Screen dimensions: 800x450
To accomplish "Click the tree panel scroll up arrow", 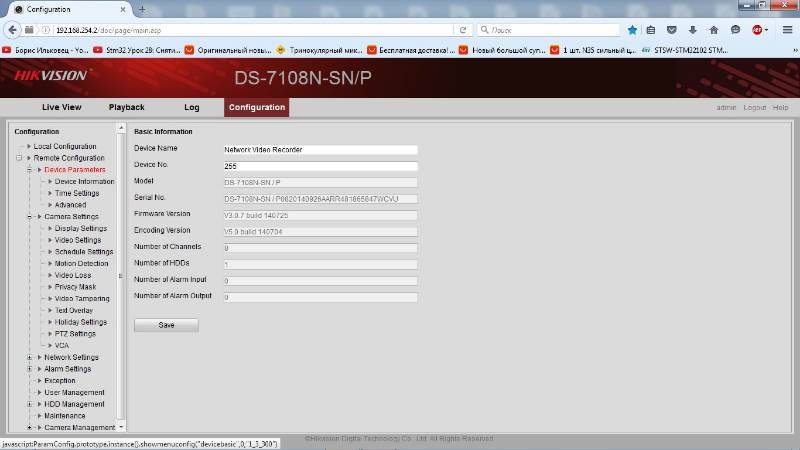I will 121,128.
